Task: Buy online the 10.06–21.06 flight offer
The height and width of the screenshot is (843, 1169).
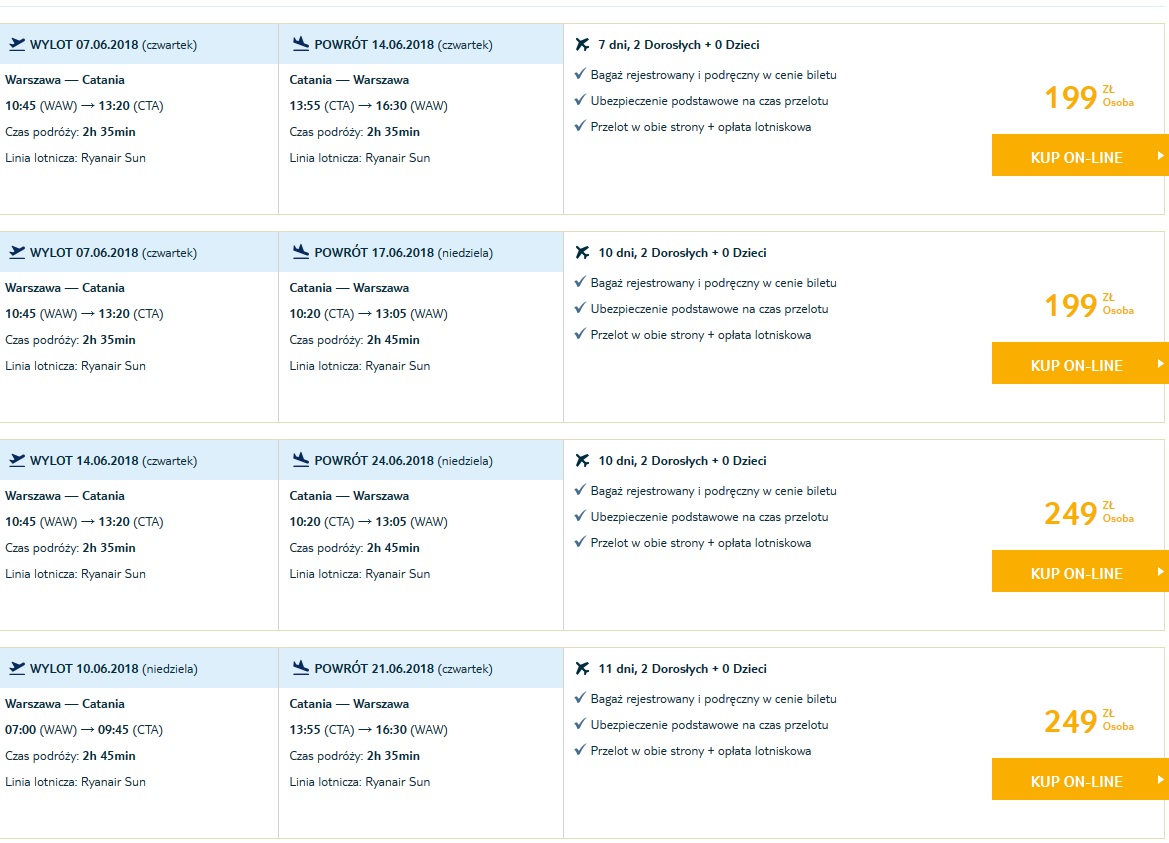Action: click(x=1080, y=780)
